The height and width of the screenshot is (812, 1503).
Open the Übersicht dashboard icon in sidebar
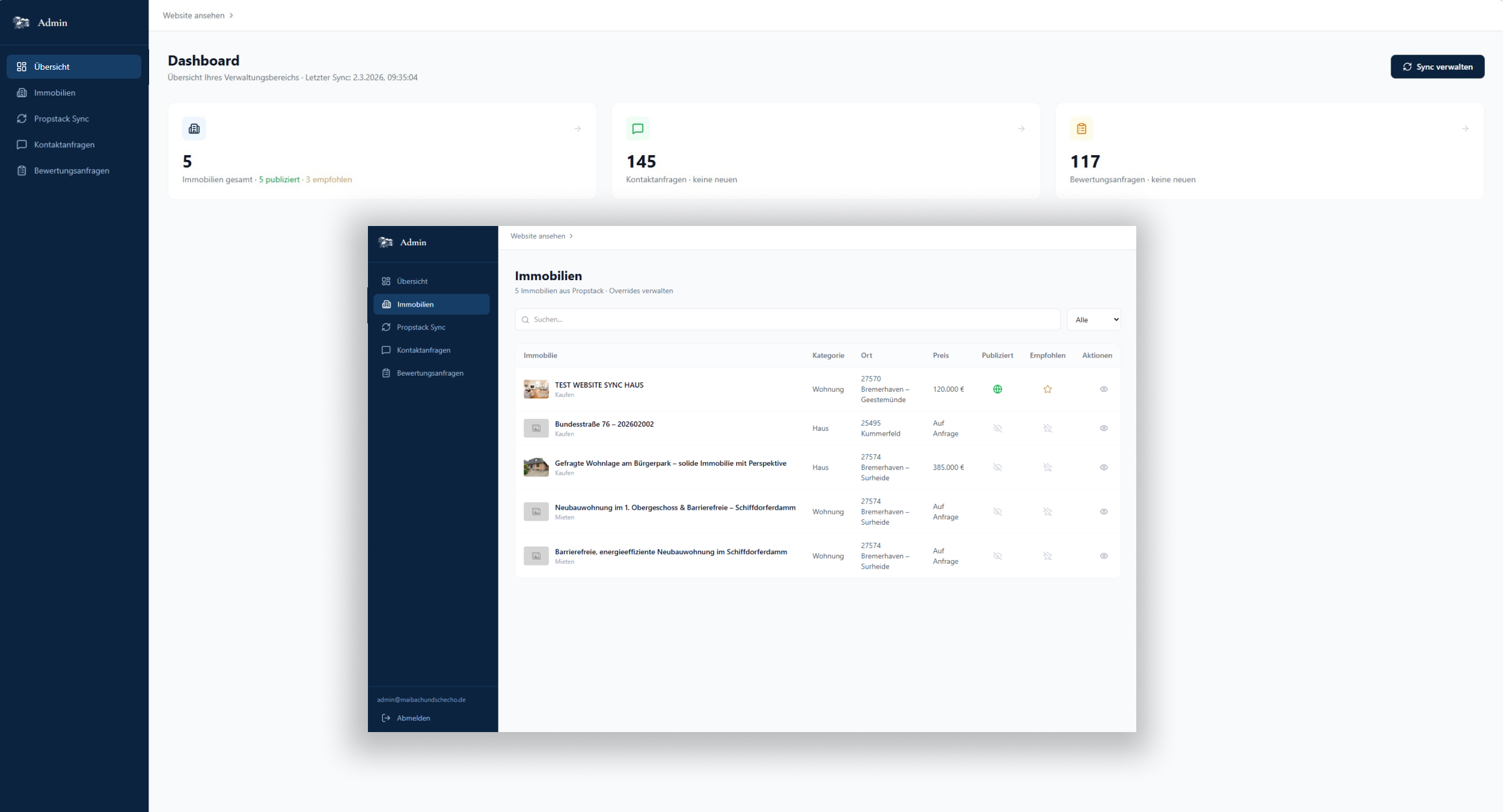(22, 67)
